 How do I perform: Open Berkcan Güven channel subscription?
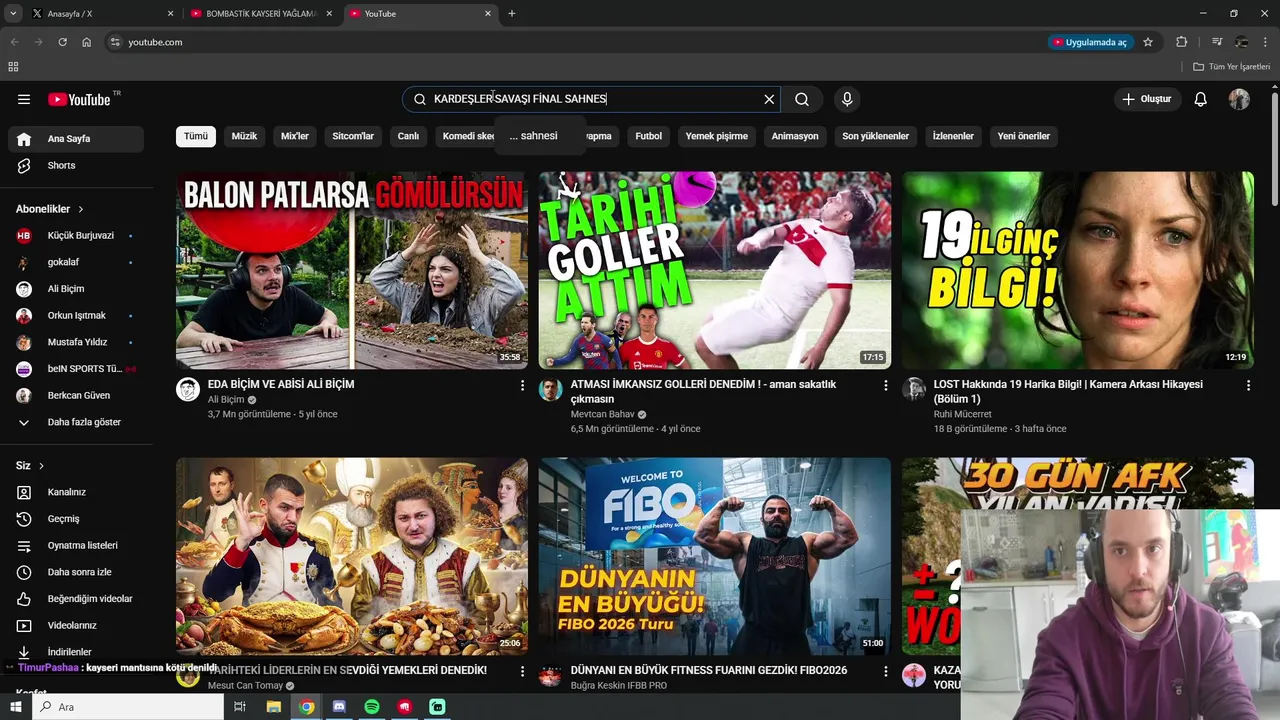tap(76, 395)
